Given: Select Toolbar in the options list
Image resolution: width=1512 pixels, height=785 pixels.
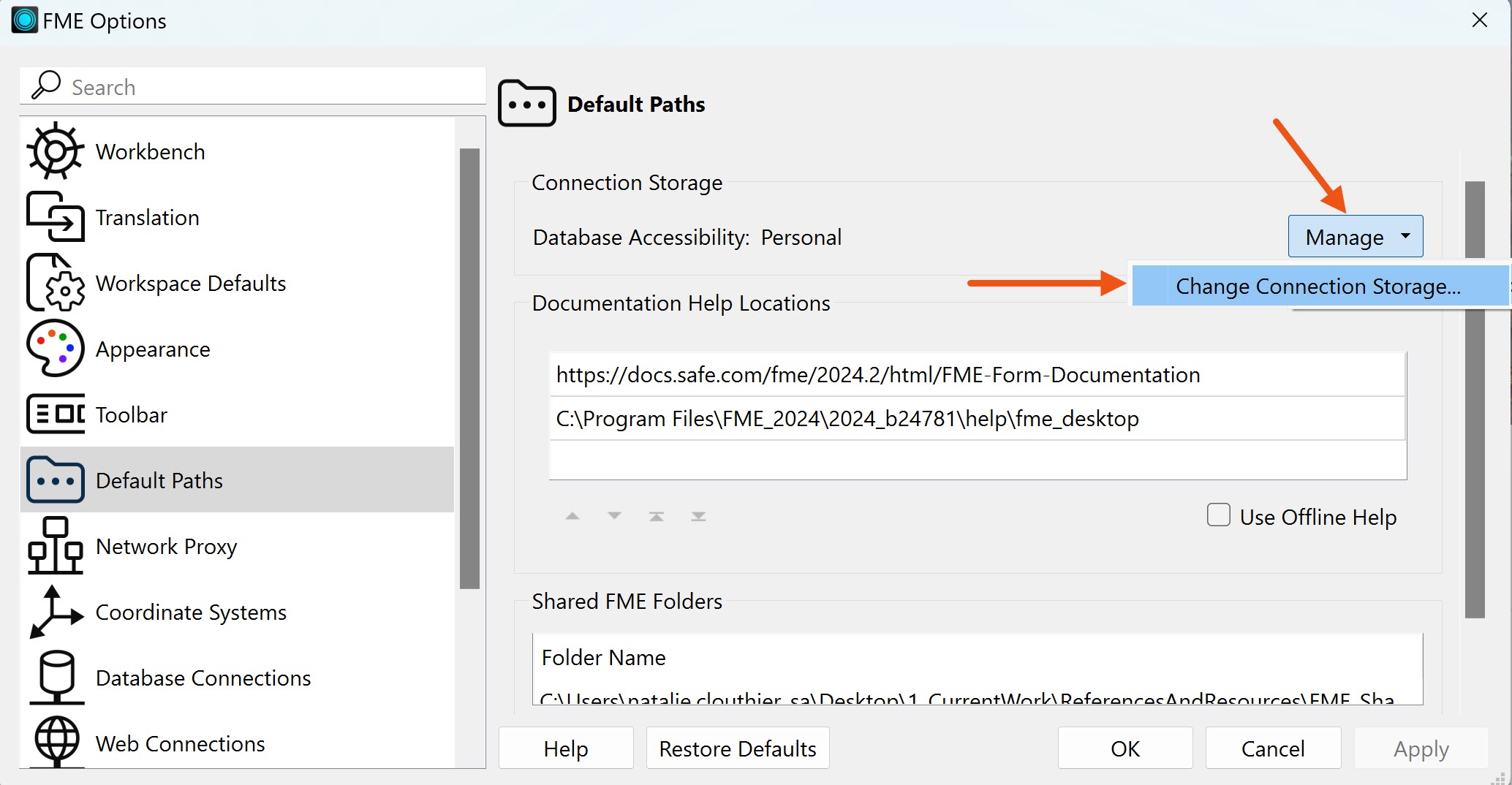Looking at the screenshot, I should [x=238, y=414].
